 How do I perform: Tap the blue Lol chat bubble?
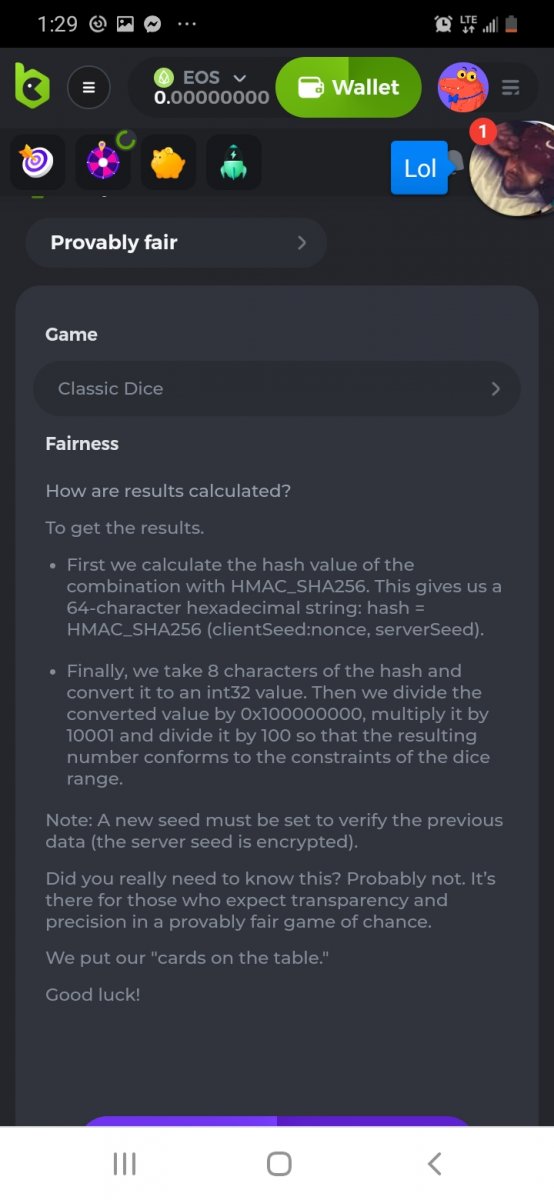tap(420, 168)
